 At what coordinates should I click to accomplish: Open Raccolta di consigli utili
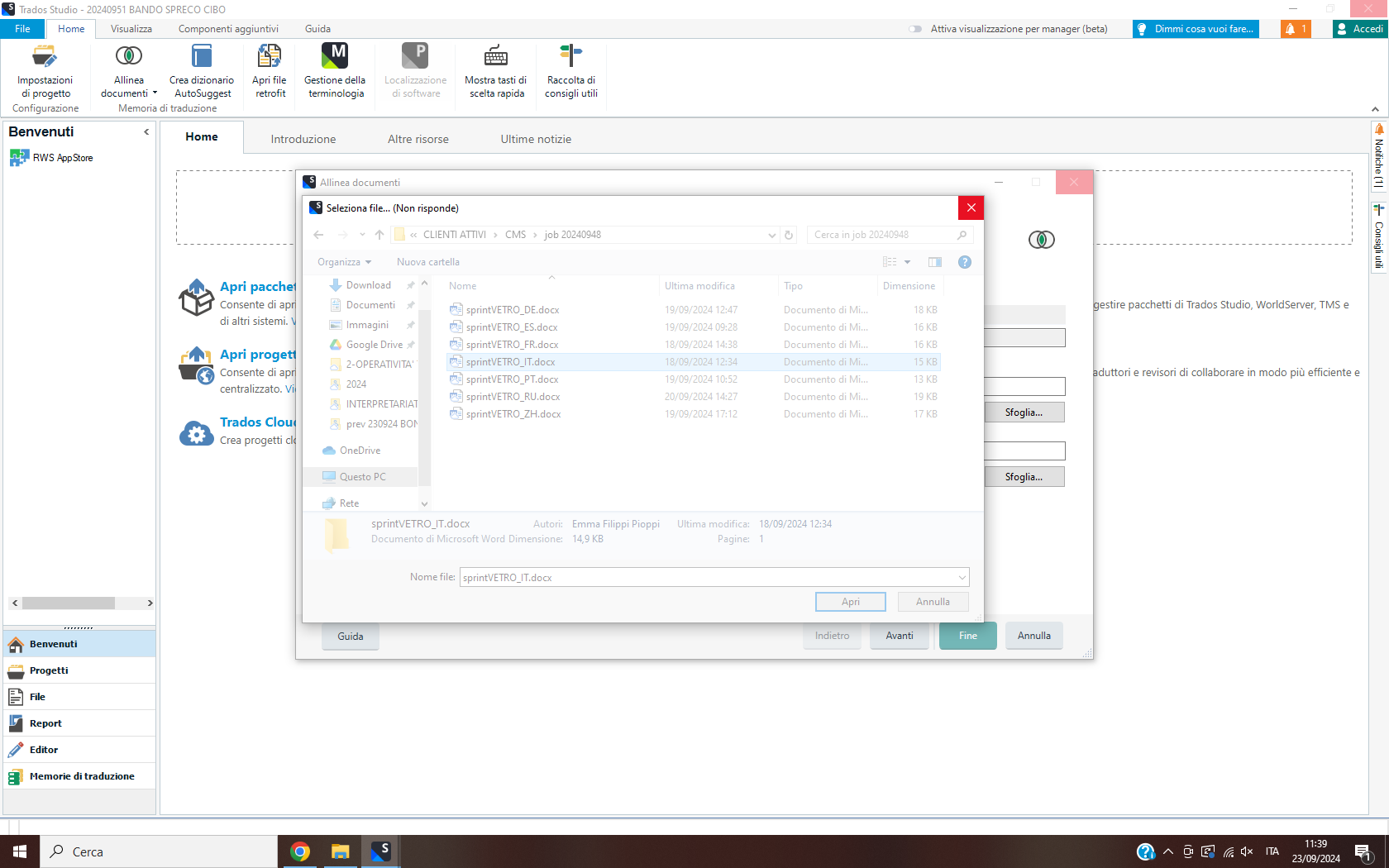(x=571, y=71)
